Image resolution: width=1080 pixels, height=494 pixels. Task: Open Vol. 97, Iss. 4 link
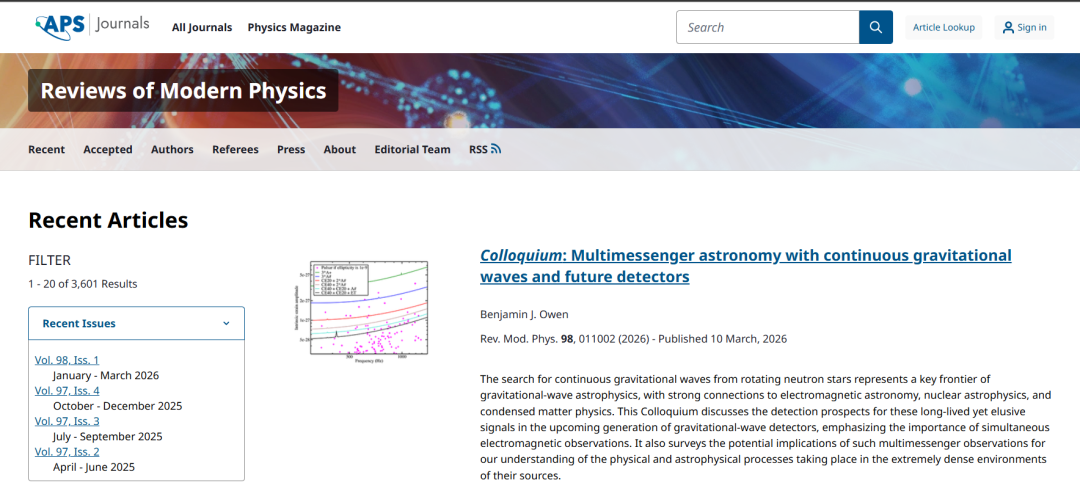[67, 390]
